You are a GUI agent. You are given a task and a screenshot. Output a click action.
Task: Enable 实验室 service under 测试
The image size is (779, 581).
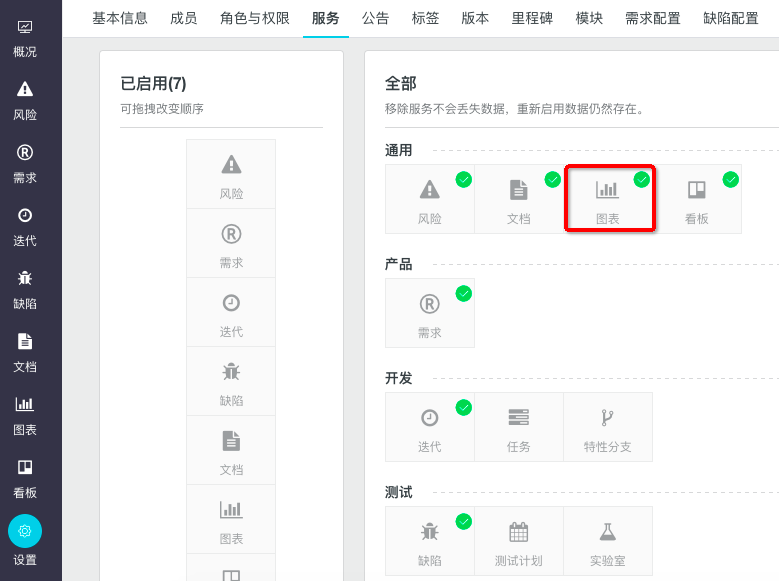[x=608, y=541]
